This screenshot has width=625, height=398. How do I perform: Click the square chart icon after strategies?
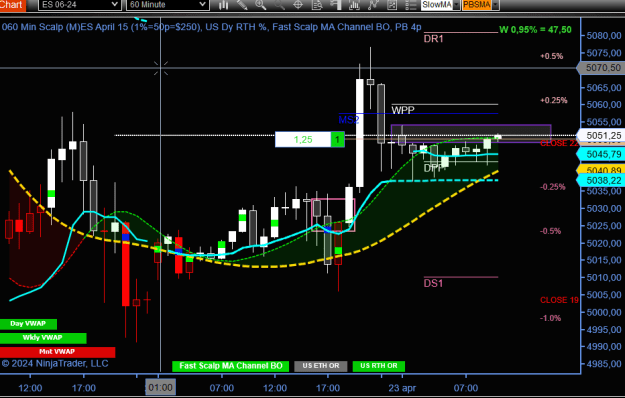pos(392,5)
